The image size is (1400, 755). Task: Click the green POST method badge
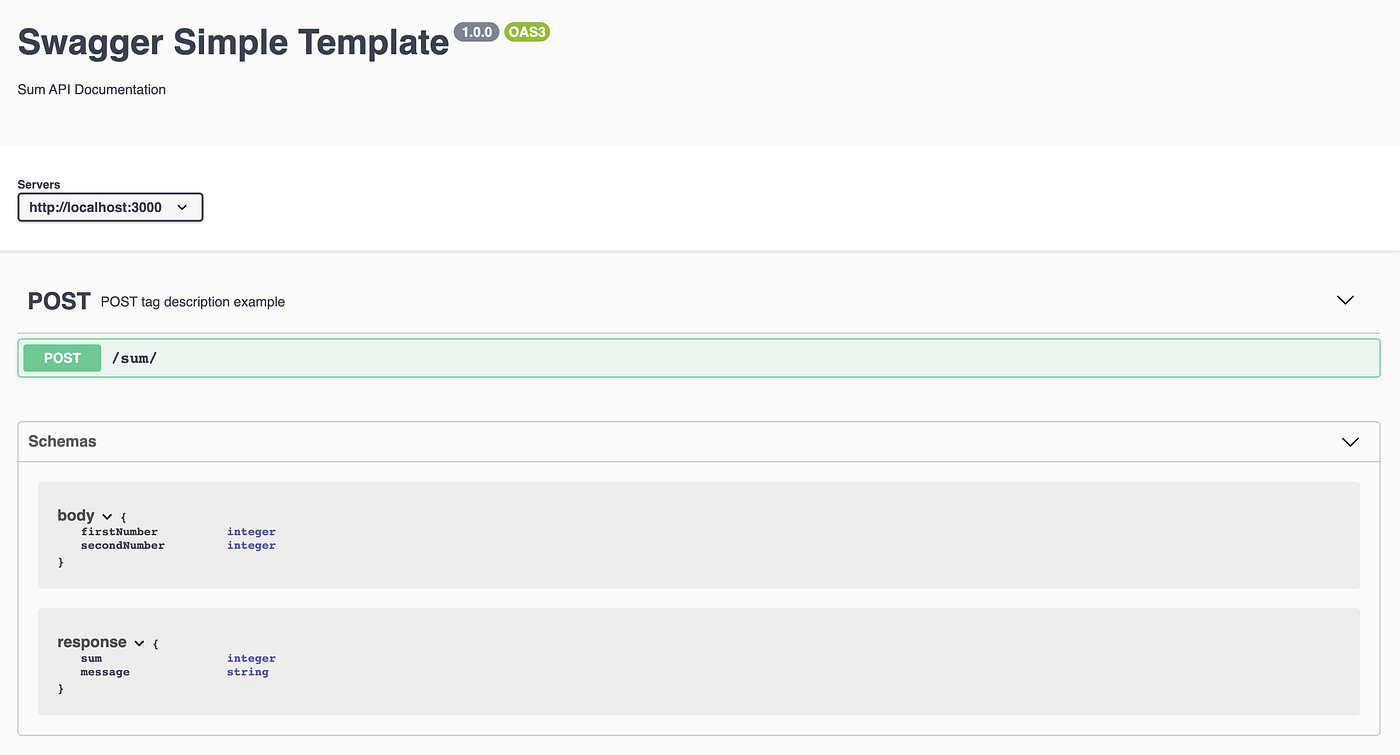61,357
